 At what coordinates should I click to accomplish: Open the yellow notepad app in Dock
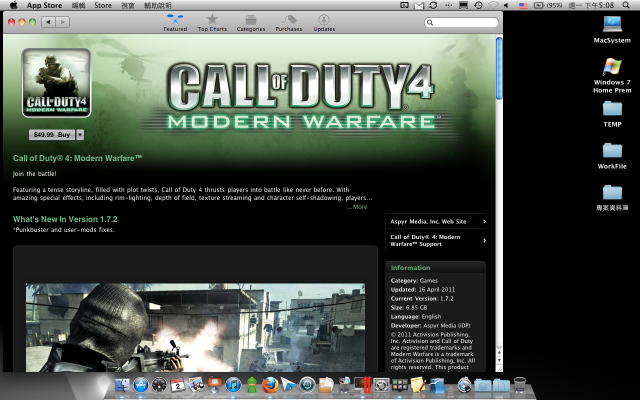(418, 385)
